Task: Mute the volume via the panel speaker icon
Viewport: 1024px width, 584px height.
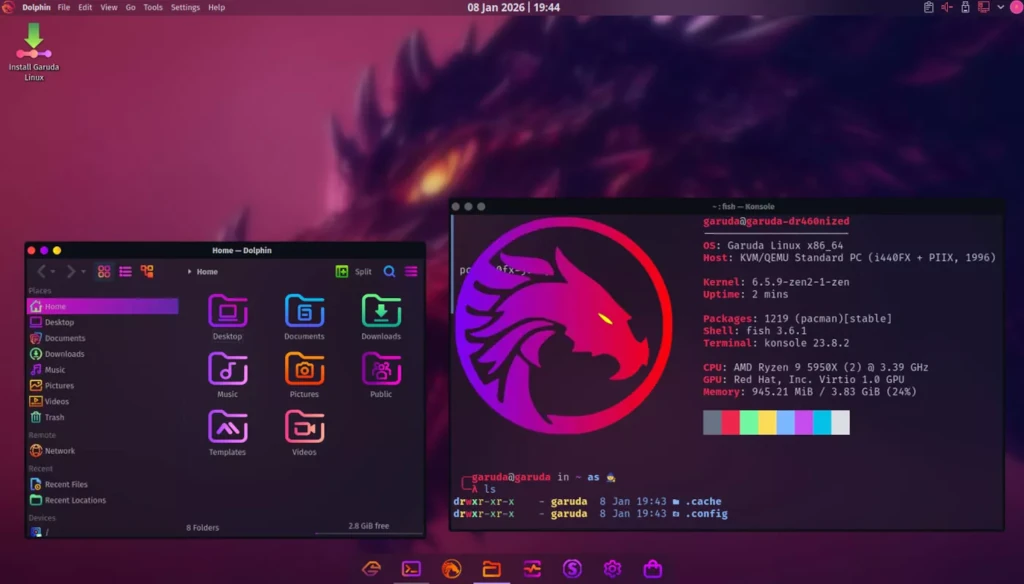Action: (x=947, y=7)
